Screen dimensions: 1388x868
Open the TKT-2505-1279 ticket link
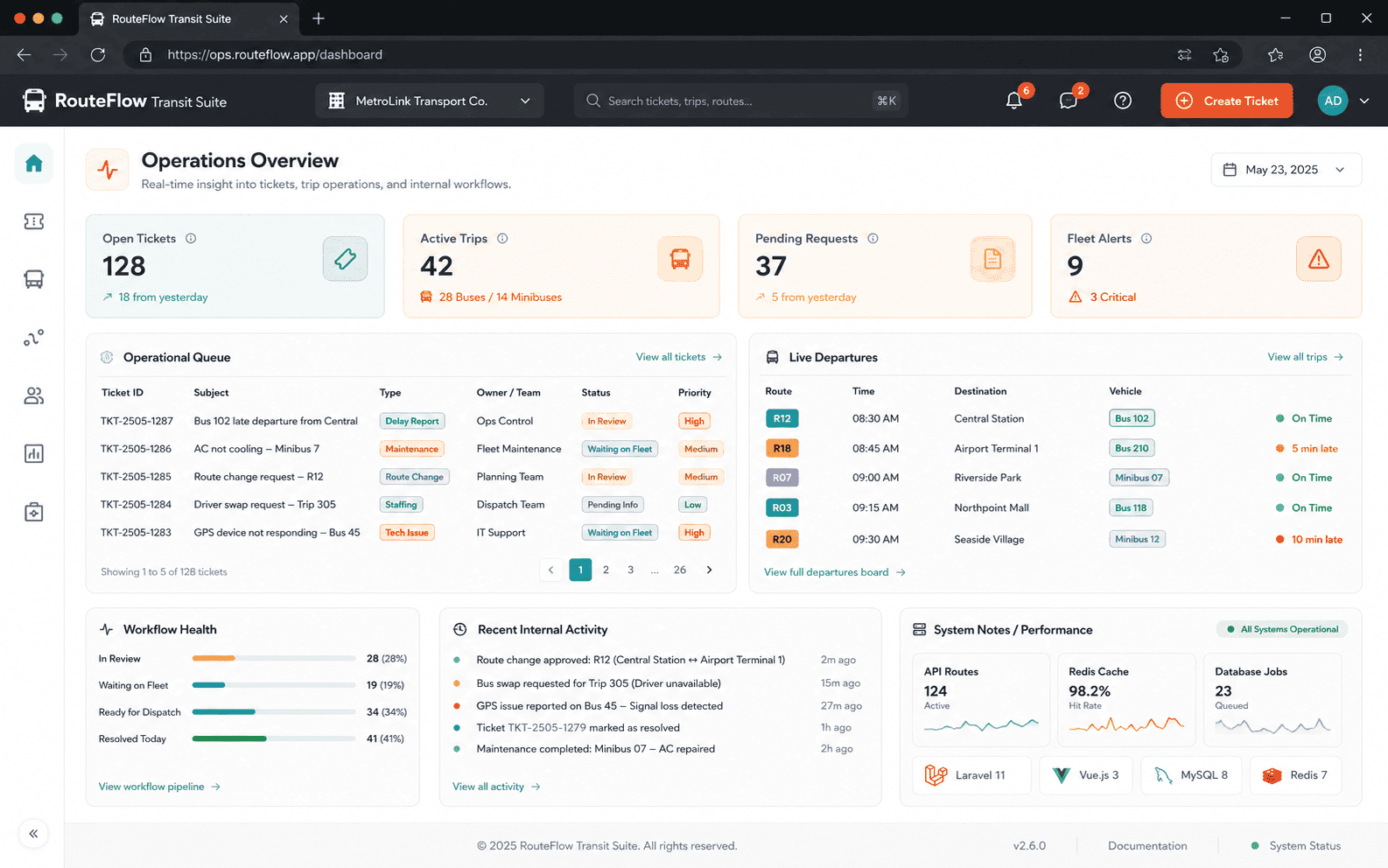click(547, 728)
